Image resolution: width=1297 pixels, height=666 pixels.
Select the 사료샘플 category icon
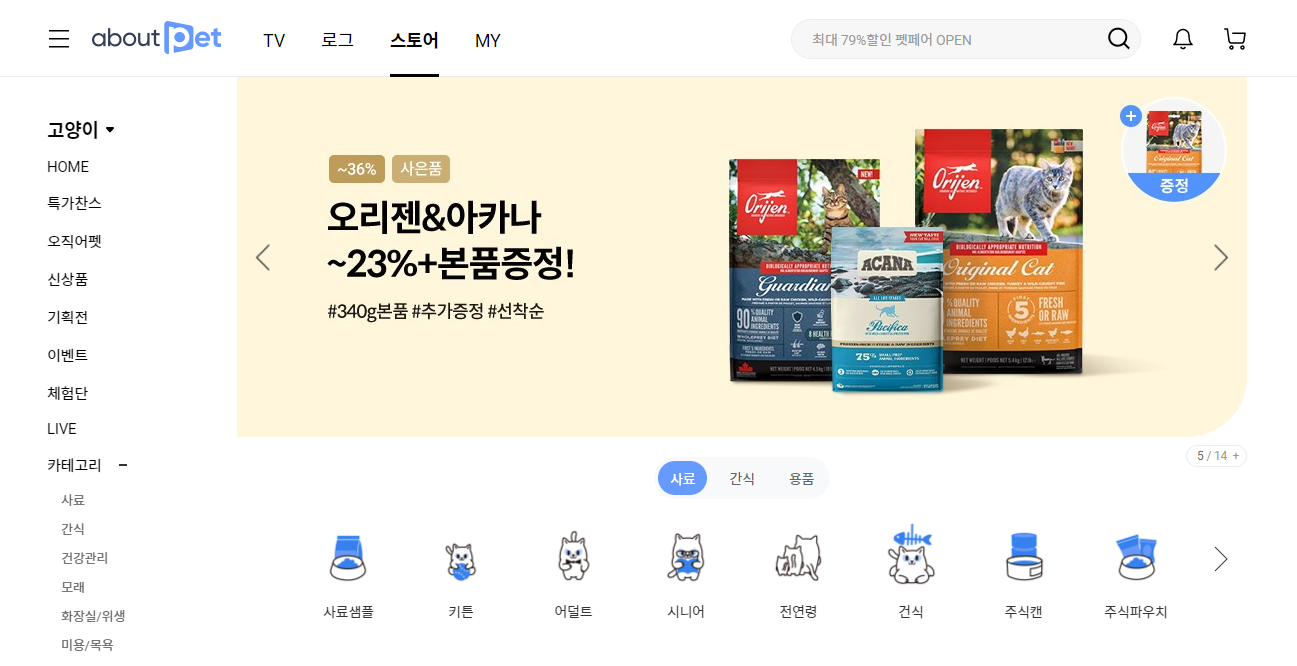(x=348, y=558)
